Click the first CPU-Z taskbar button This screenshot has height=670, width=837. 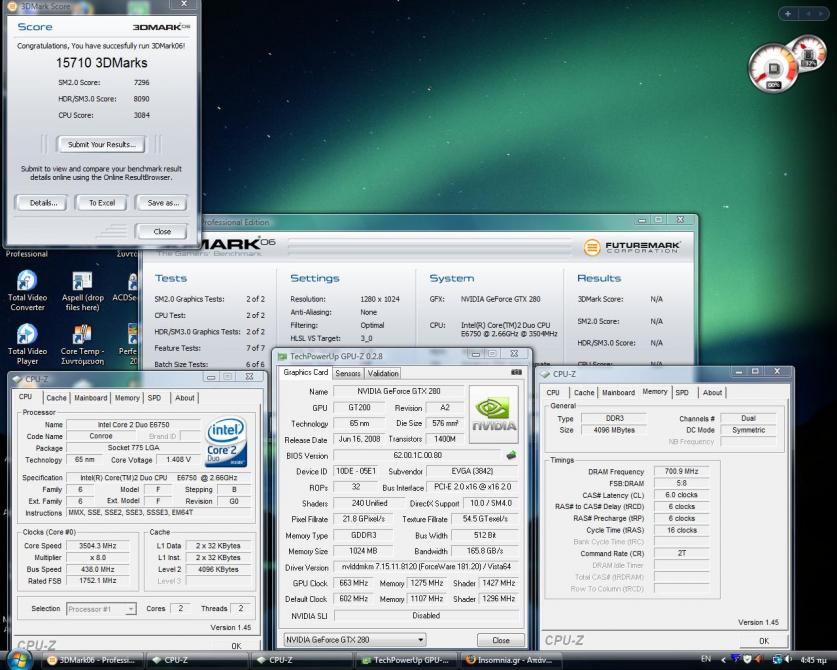pos(198,660)
